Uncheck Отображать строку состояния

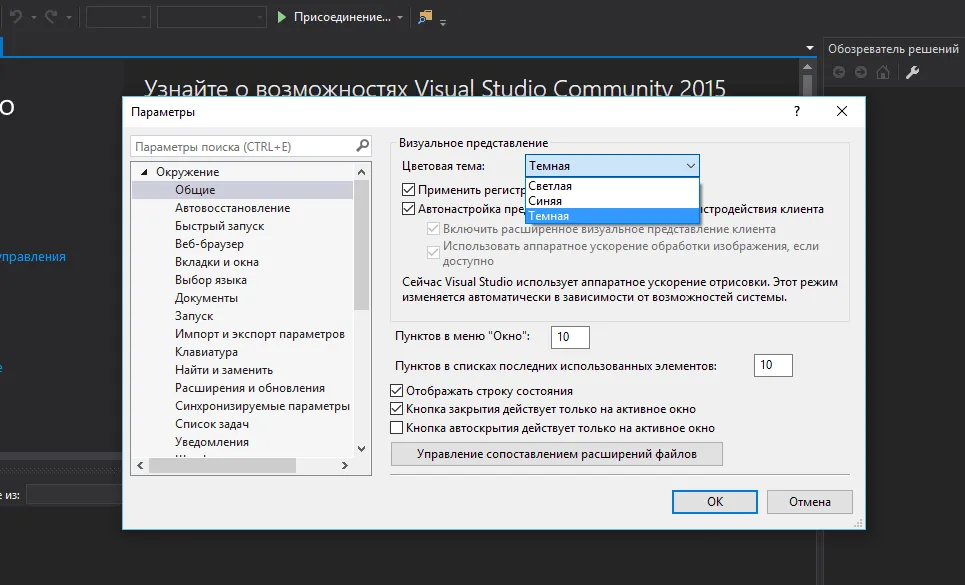(396, 391)
